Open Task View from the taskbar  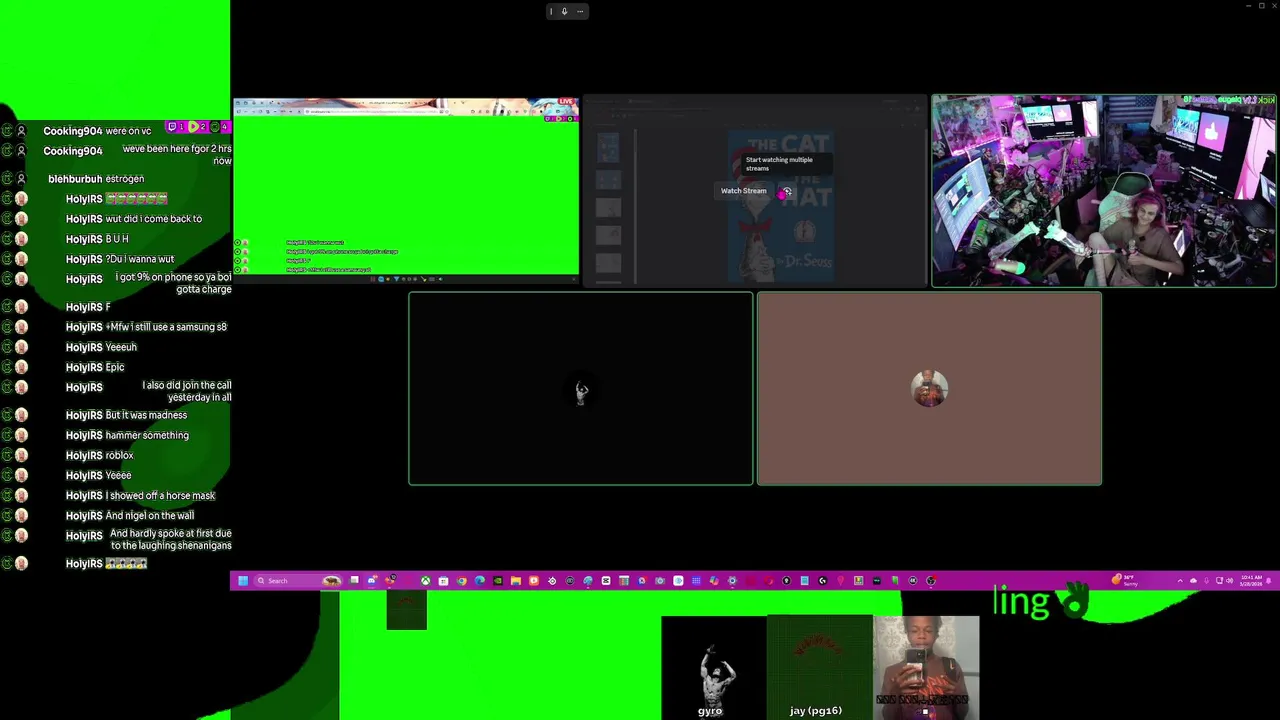coord(354,581)
